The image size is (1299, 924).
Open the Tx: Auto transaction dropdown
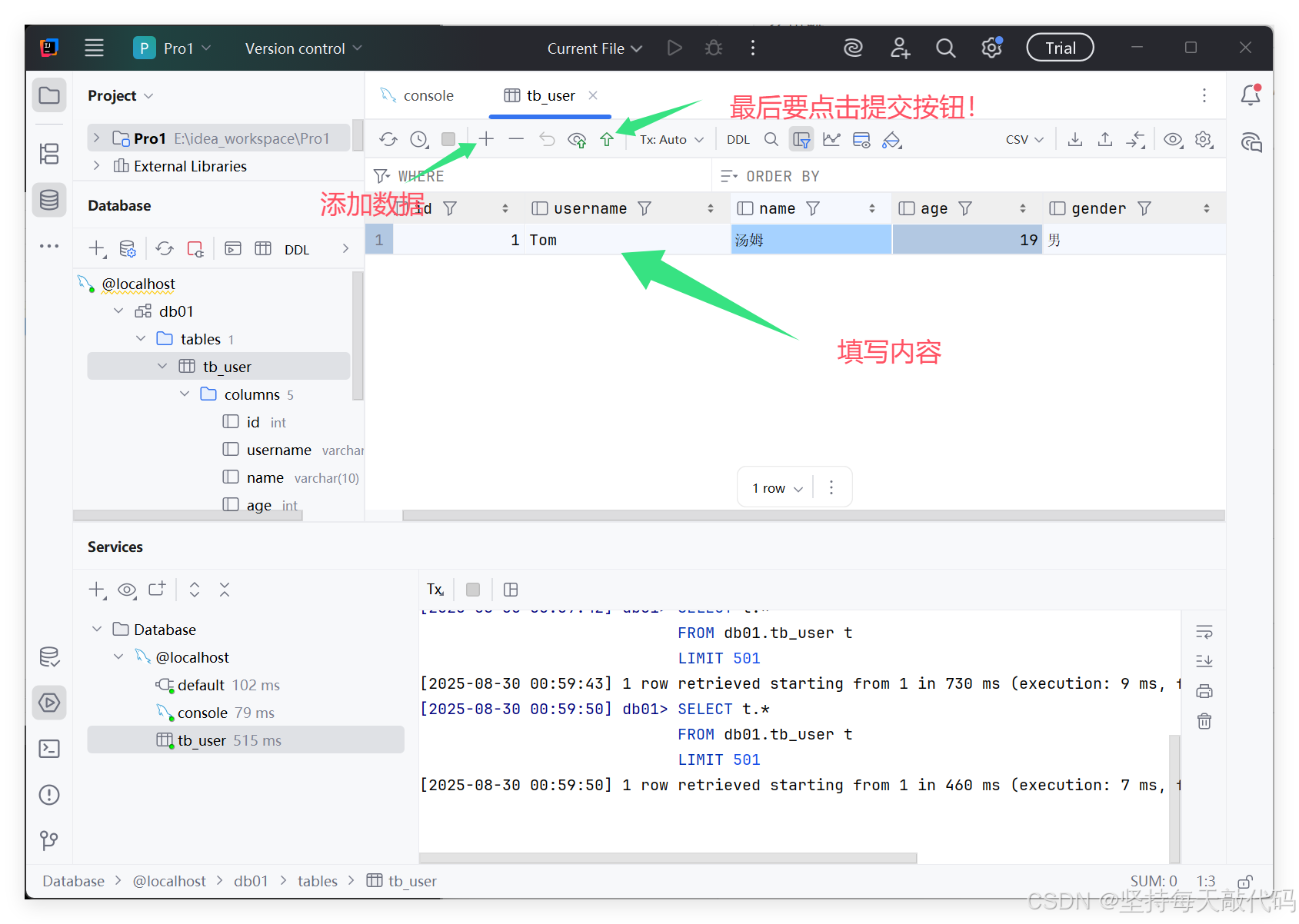point(671,139)
